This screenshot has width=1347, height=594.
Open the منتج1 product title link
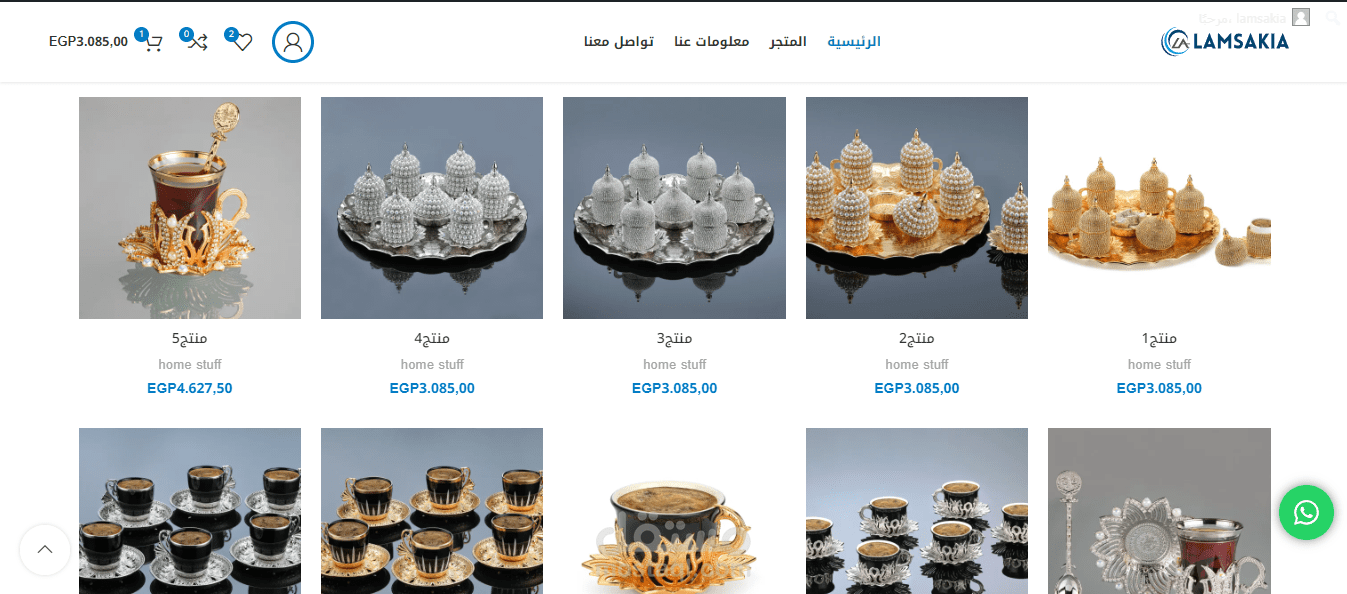pyautogui.click(x=1159, y=338)
